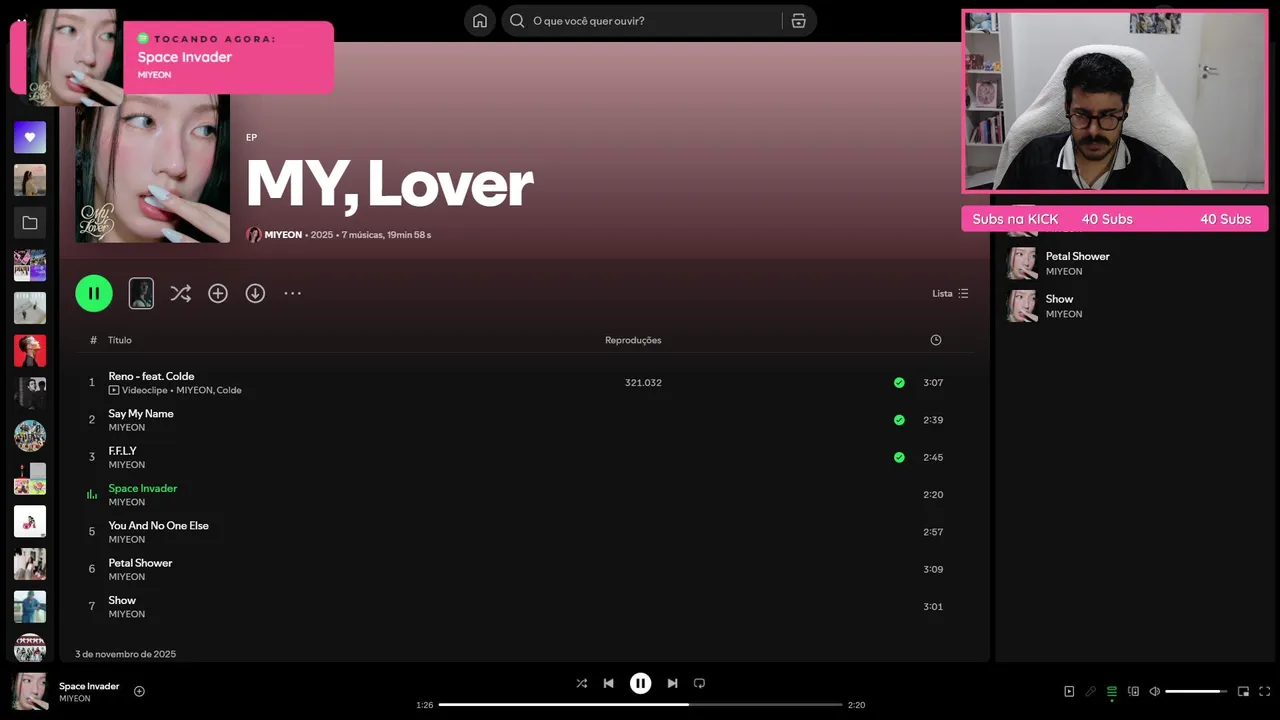Screen dimensions: 1280x720
Task: Toggle shuffle in the player bar
Action: point(581,683)
